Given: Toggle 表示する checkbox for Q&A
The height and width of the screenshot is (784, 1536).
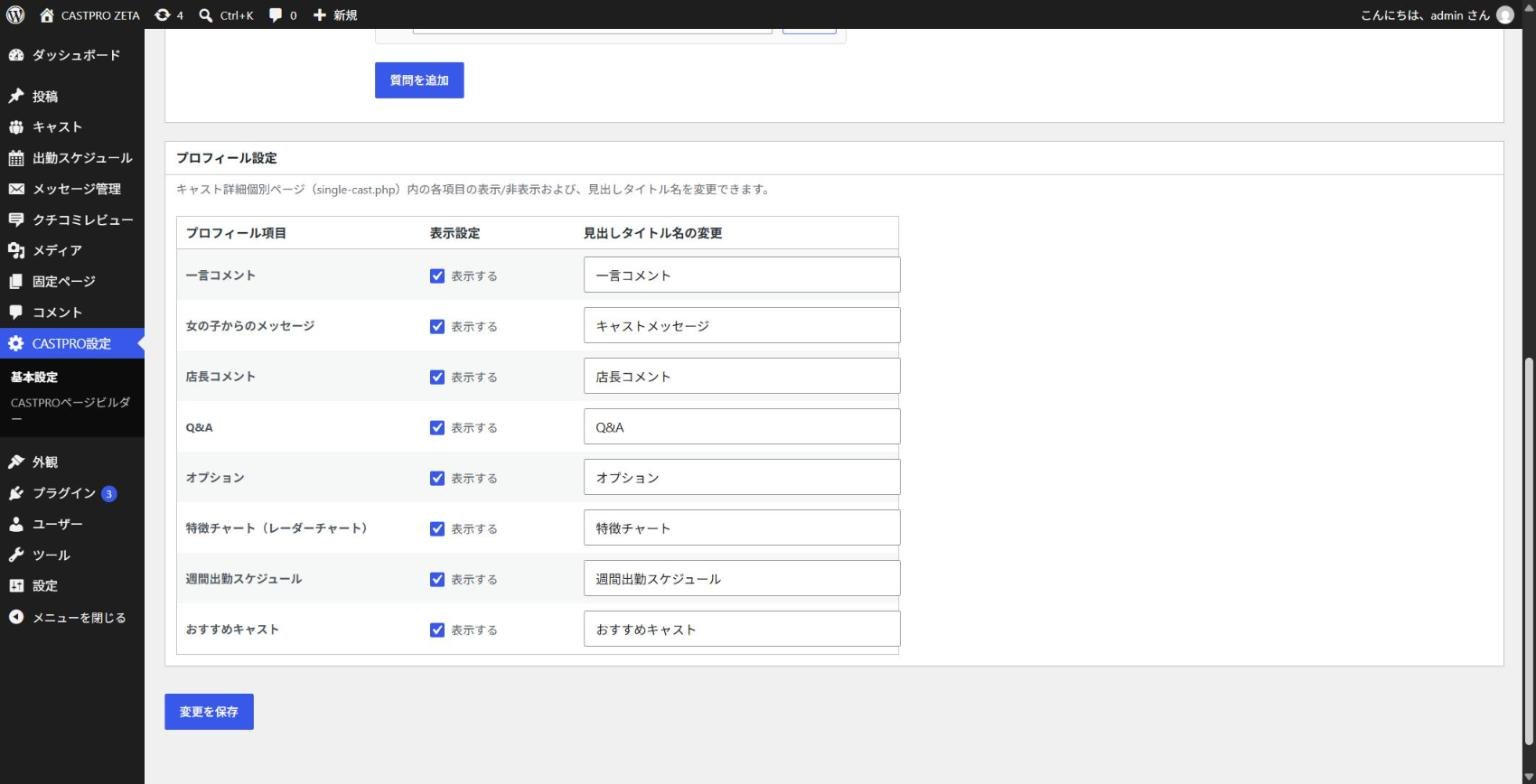Looking at the screenshot, I should pyautogui.click(x=437, y=428).
